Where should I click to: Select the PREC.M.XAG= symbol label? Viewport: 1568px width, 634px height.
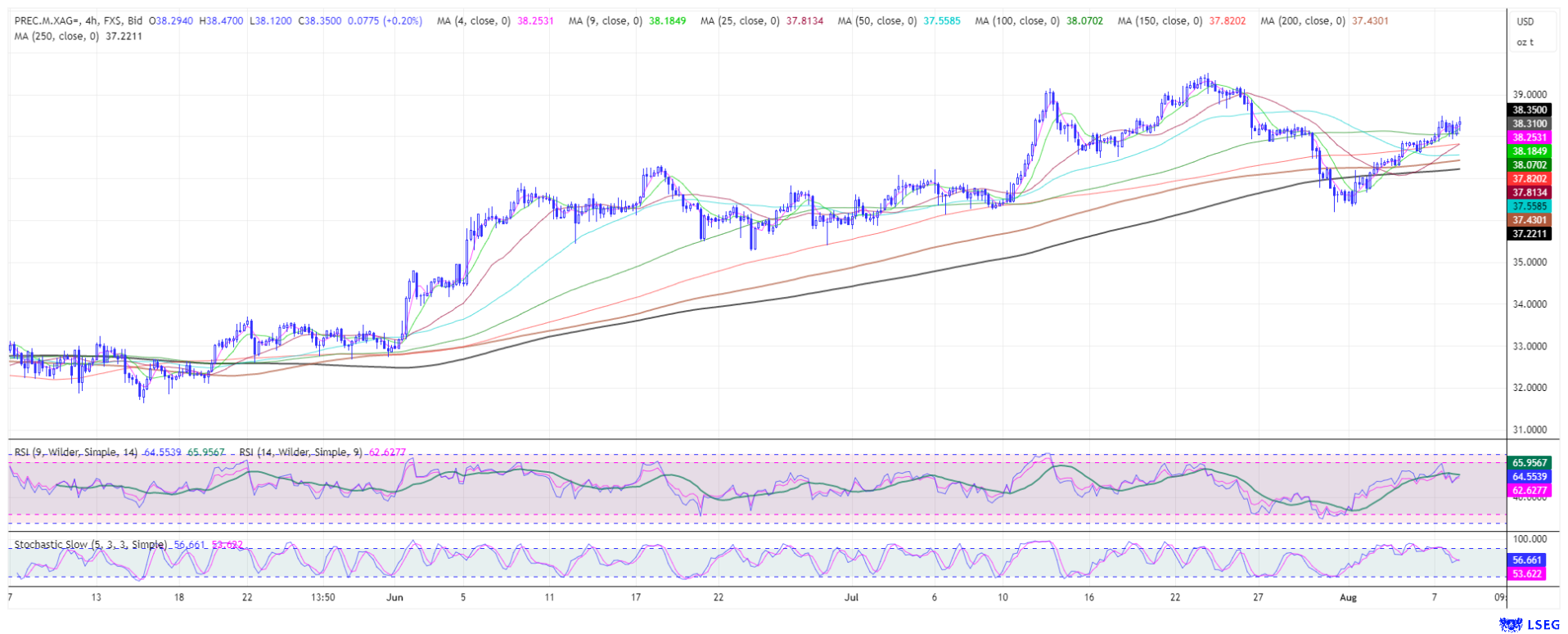coord(47,21)
